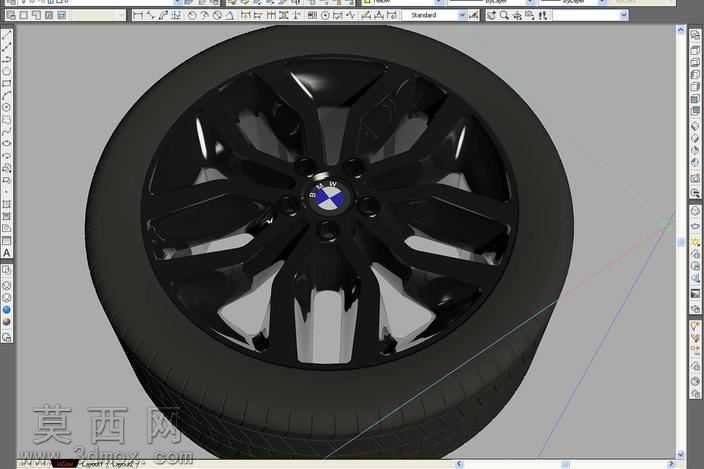Click the Angular dimension tool
The height and width of the screenshot is (469, 704).
click(229, 16)
